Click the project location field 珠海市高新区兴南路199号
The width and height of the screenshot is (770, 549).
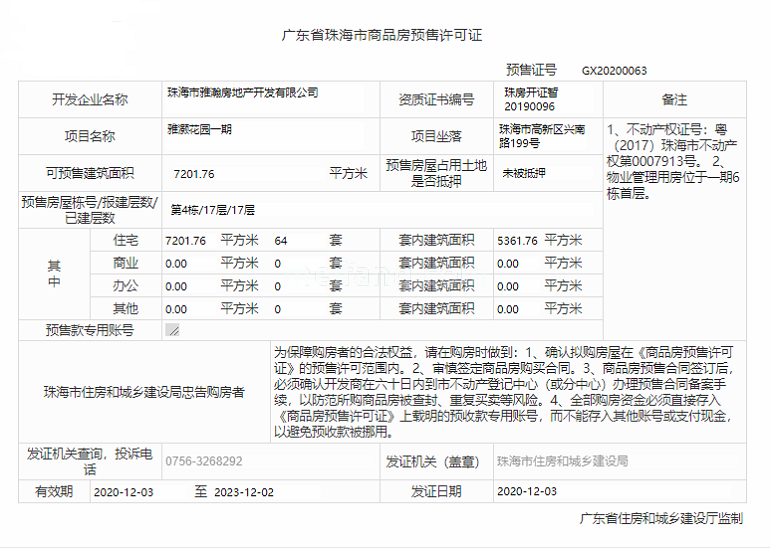pyautogui.click(x=540, y=136)
